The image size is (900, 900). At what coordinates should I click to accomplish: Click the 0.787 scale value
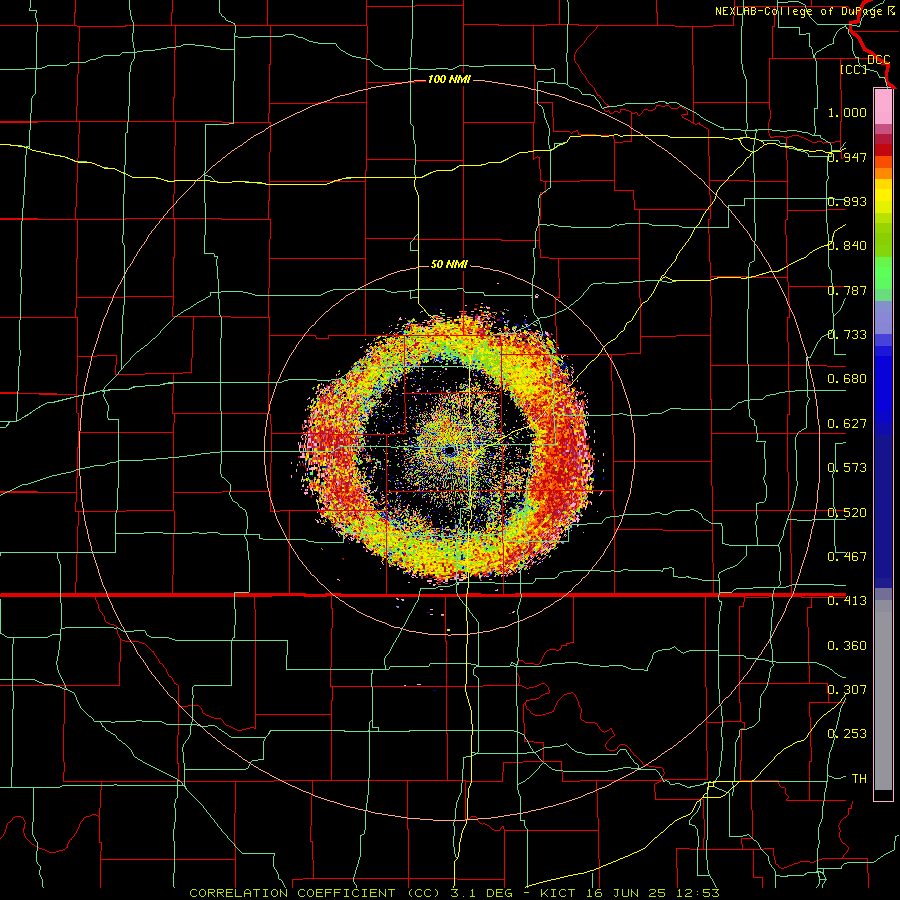(x=847, y=290)
